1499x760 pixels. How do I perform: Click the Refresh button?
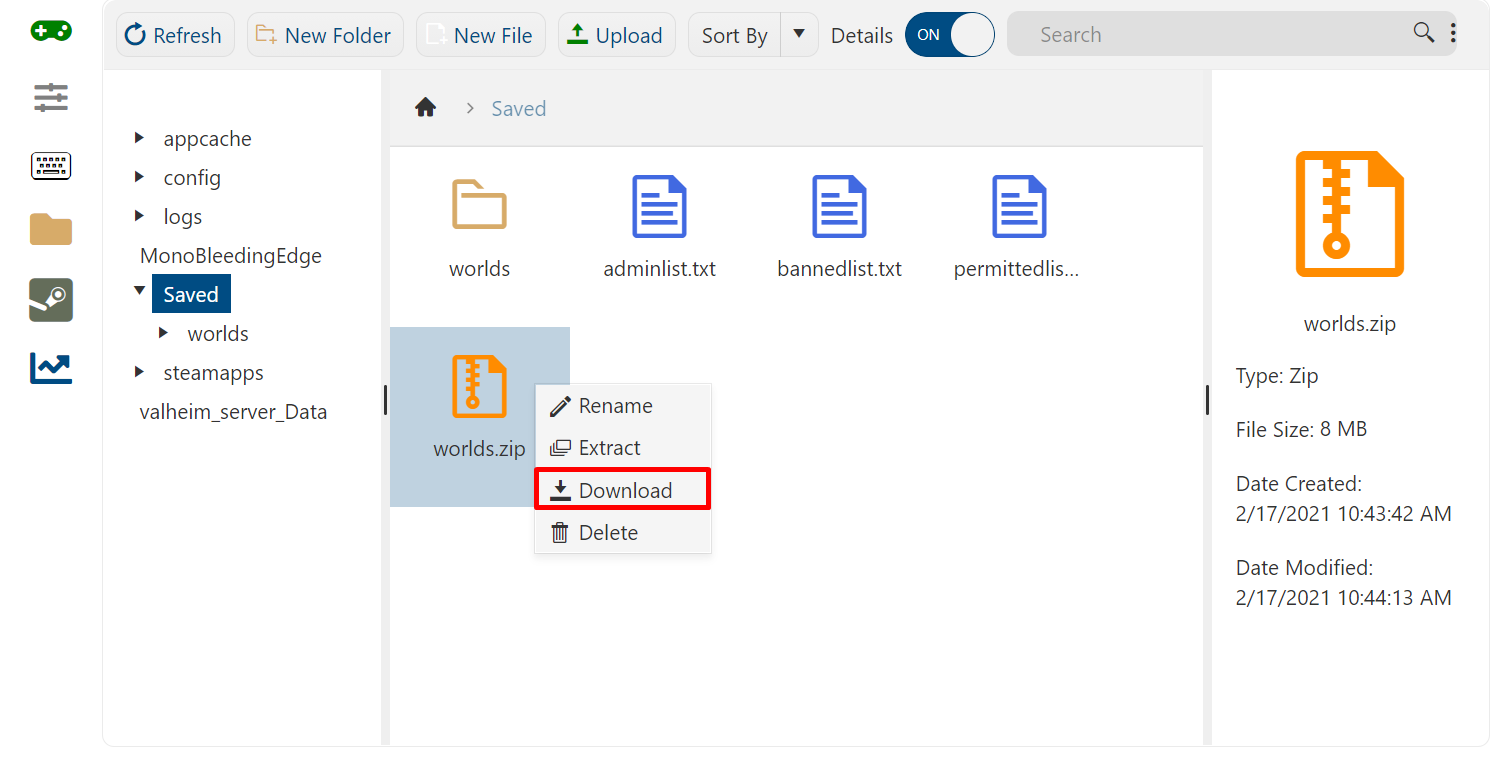pos(175,35)
